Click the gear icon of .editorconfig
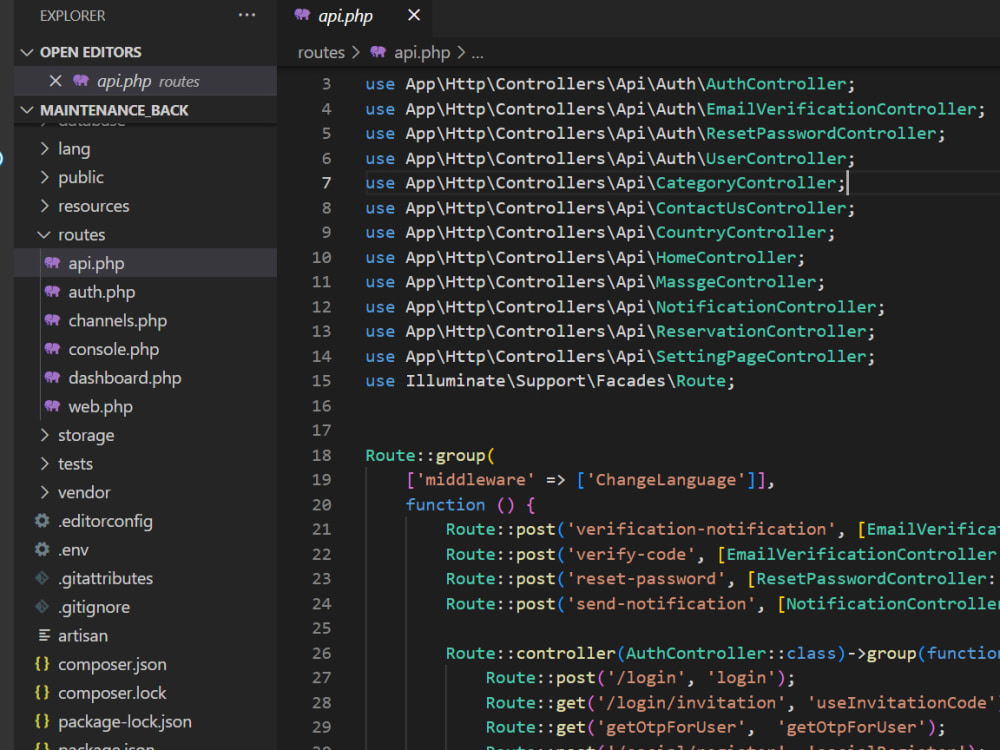Viewport: 1000px width, 750px height. click(x=42, y=521)
